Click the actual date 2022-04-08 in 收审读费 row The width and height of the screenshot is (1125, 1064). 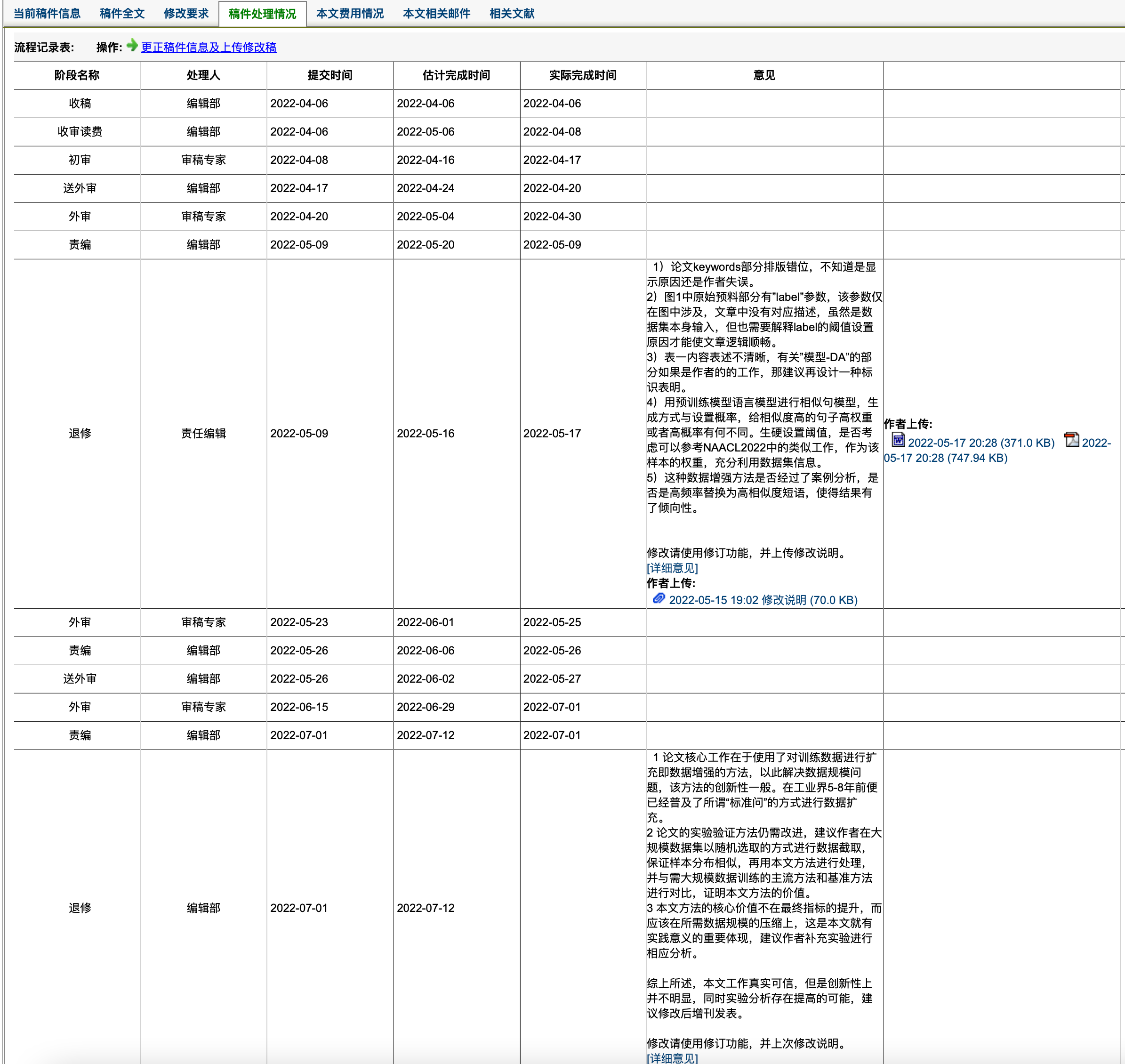tap(552, 132)
